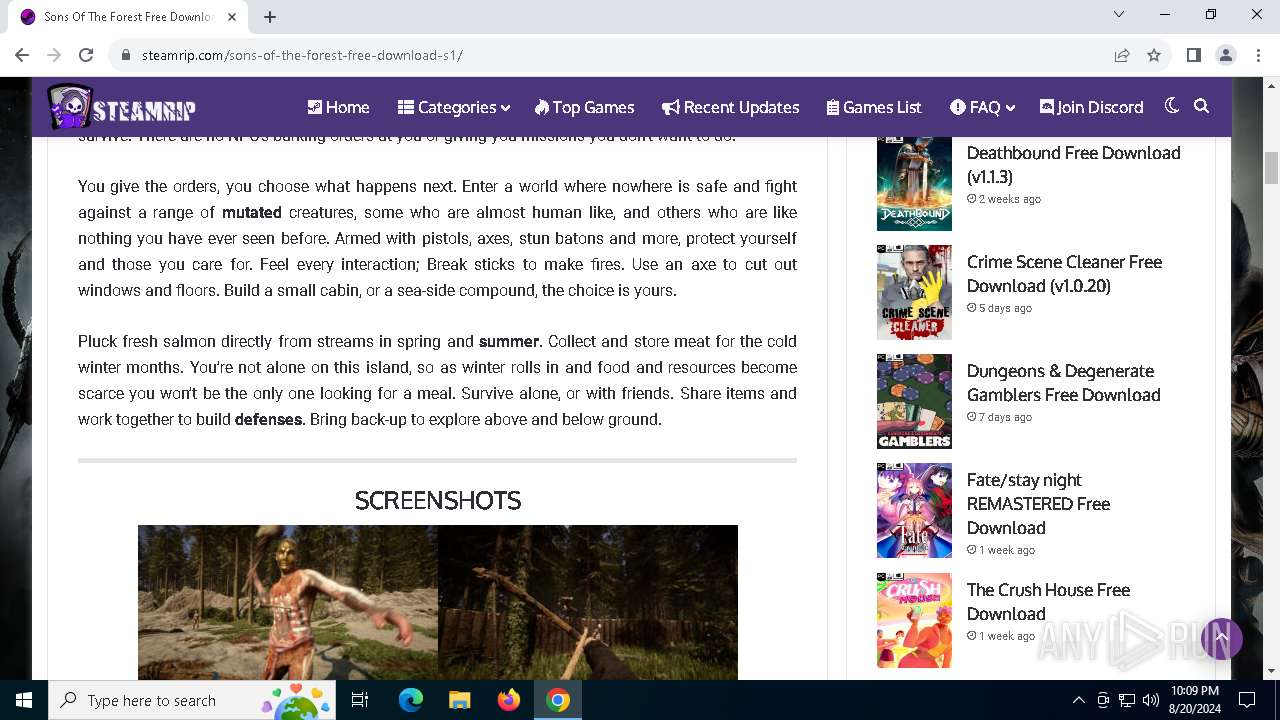Click page scrollbar thumb
The image size is (1280, 720).
[x=1271, y=168]
